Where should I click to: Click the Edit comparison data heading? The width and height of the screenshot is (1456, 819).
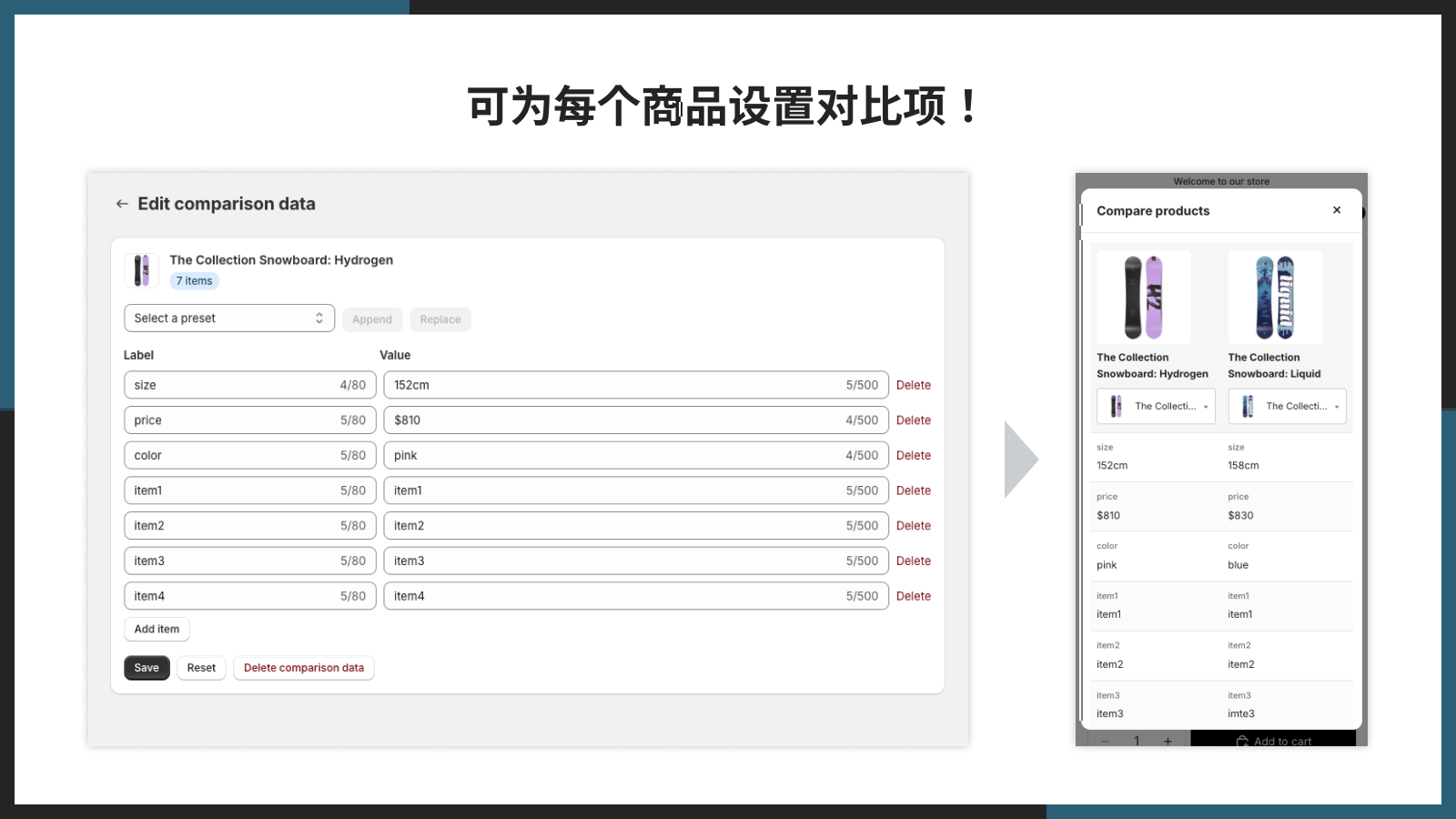coord(227,204)
